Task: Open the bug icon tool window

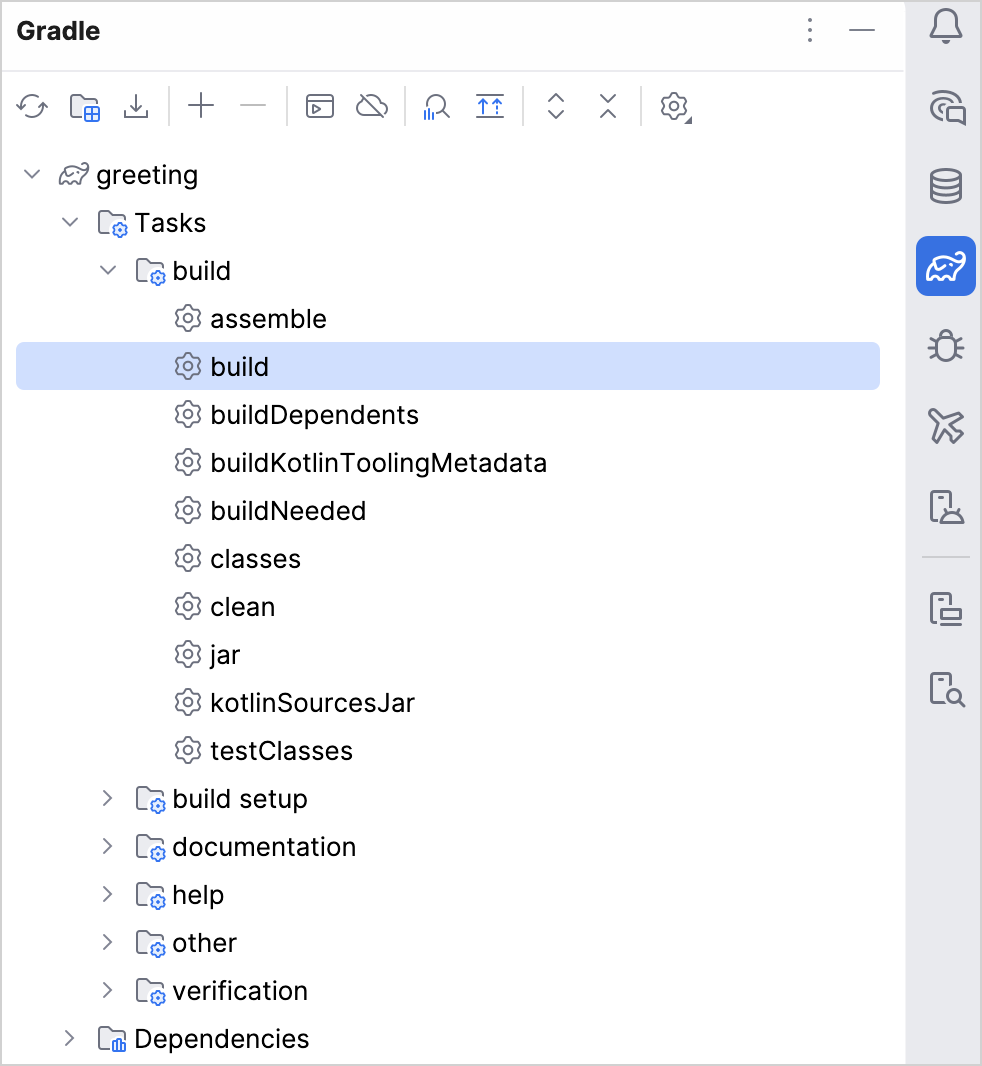Action: click(x=946, y=346)
